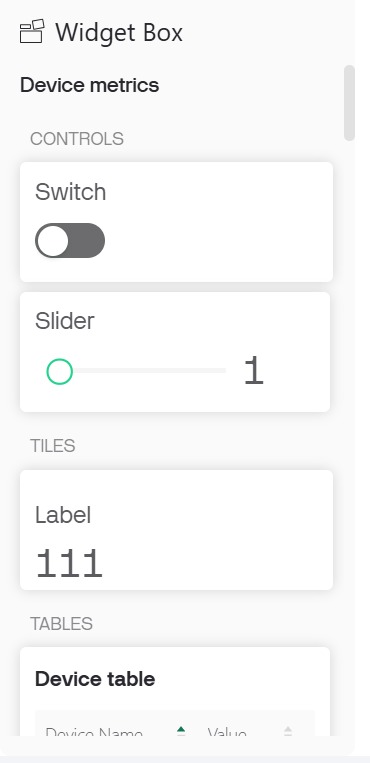
Task: Toggle the Switch widget on
Action: [x=70, y=240]
